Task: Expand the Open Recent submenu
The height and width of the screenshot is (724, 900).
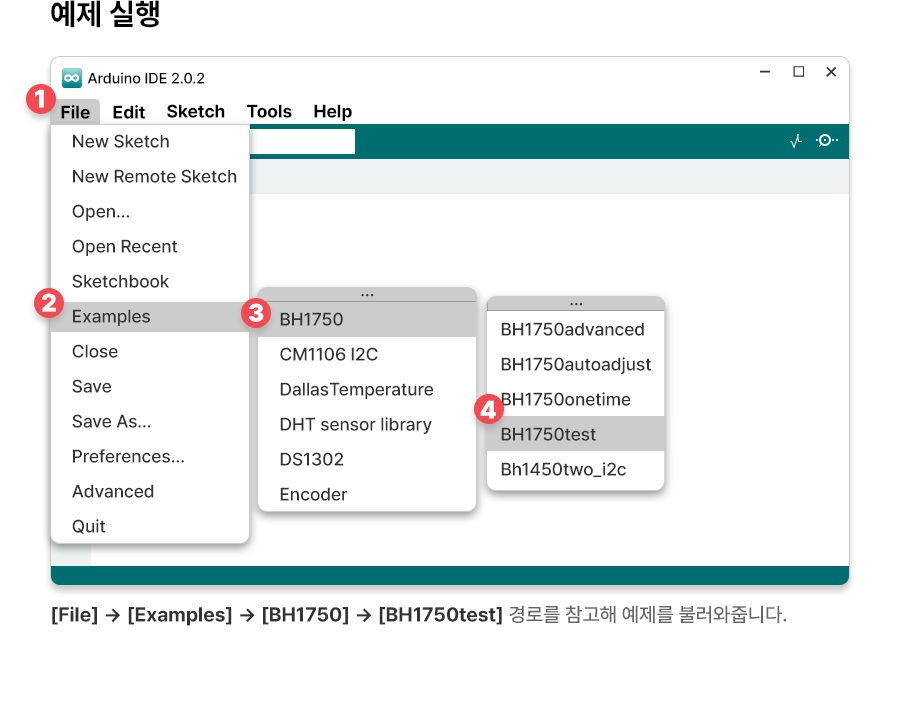Action: click(x=124, y=247)
